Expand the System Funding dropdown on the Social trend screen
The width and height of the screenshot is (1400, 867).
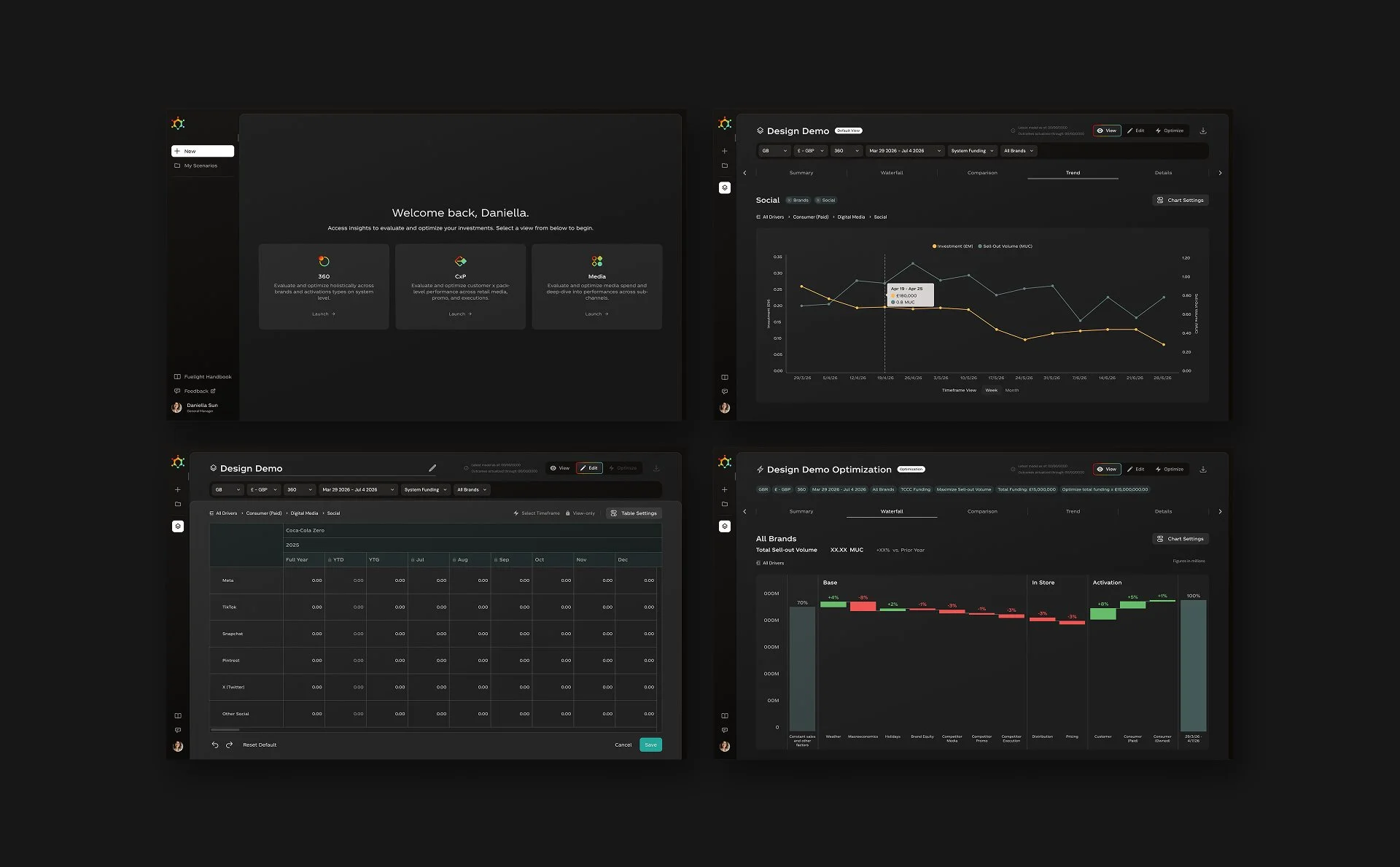pos(972,151)
